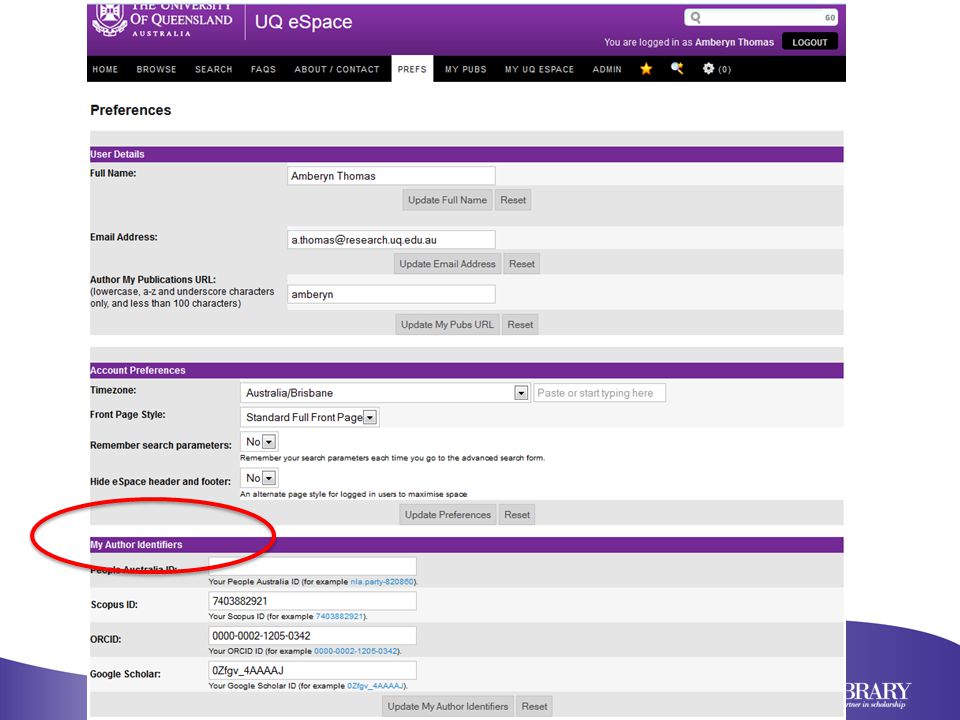Click the 'ORCID:' label

pyautogui.click(x=107, y=639)
